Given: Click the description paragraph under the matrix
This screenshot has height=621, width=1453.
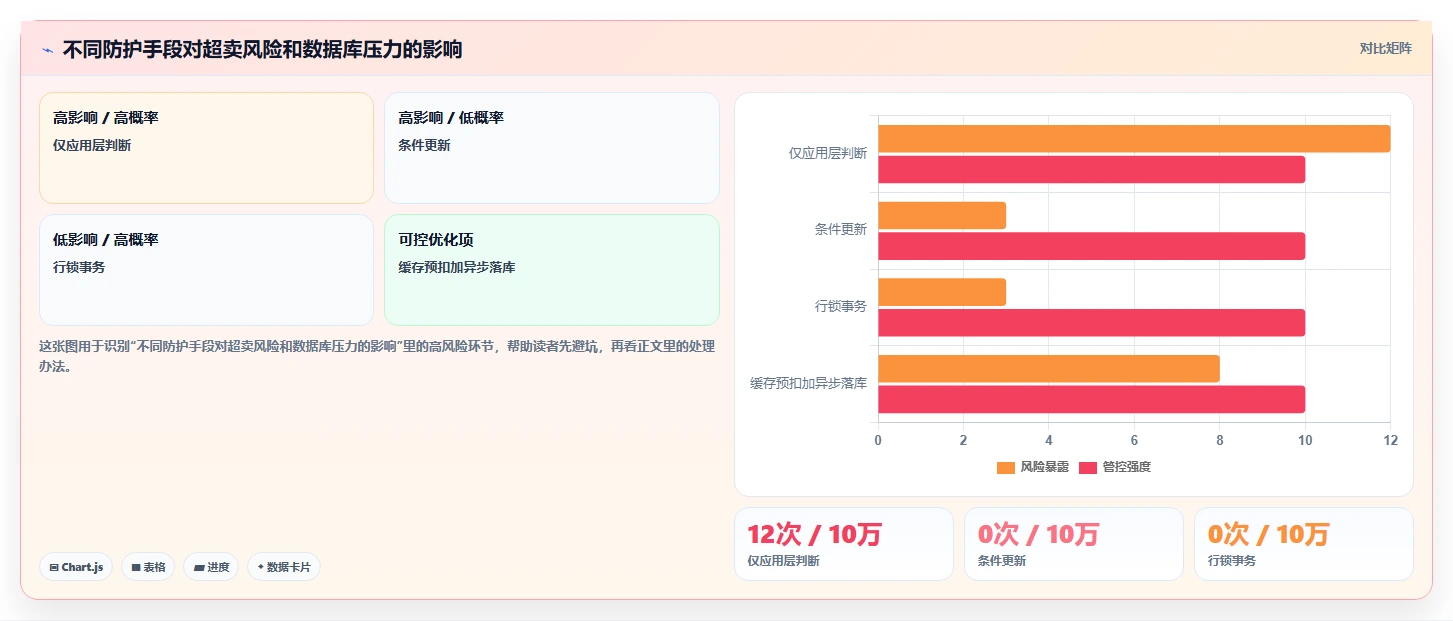Looking at the screenshot, I should click(377, 356).
